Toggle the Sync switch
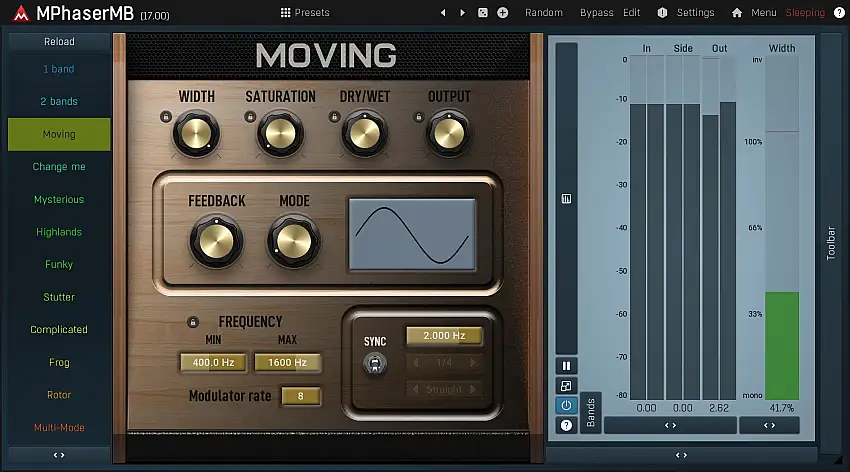The height and width of the screenshot is (472, 850). [375, 364]
